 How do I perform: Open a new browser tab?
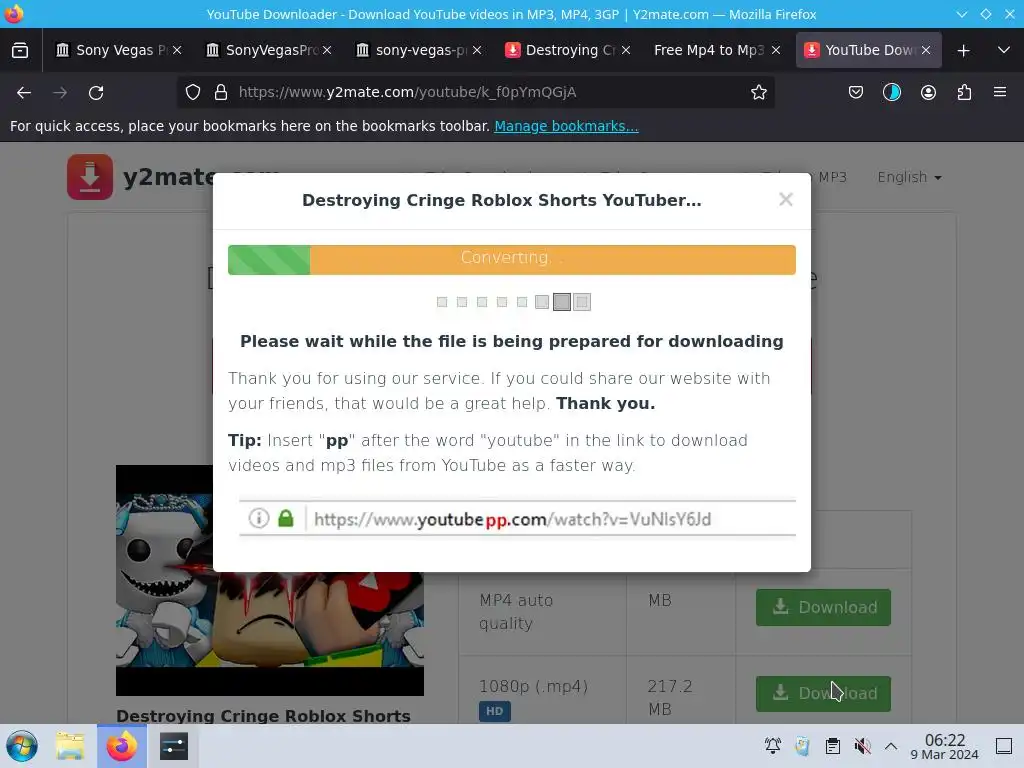point(963,50)
